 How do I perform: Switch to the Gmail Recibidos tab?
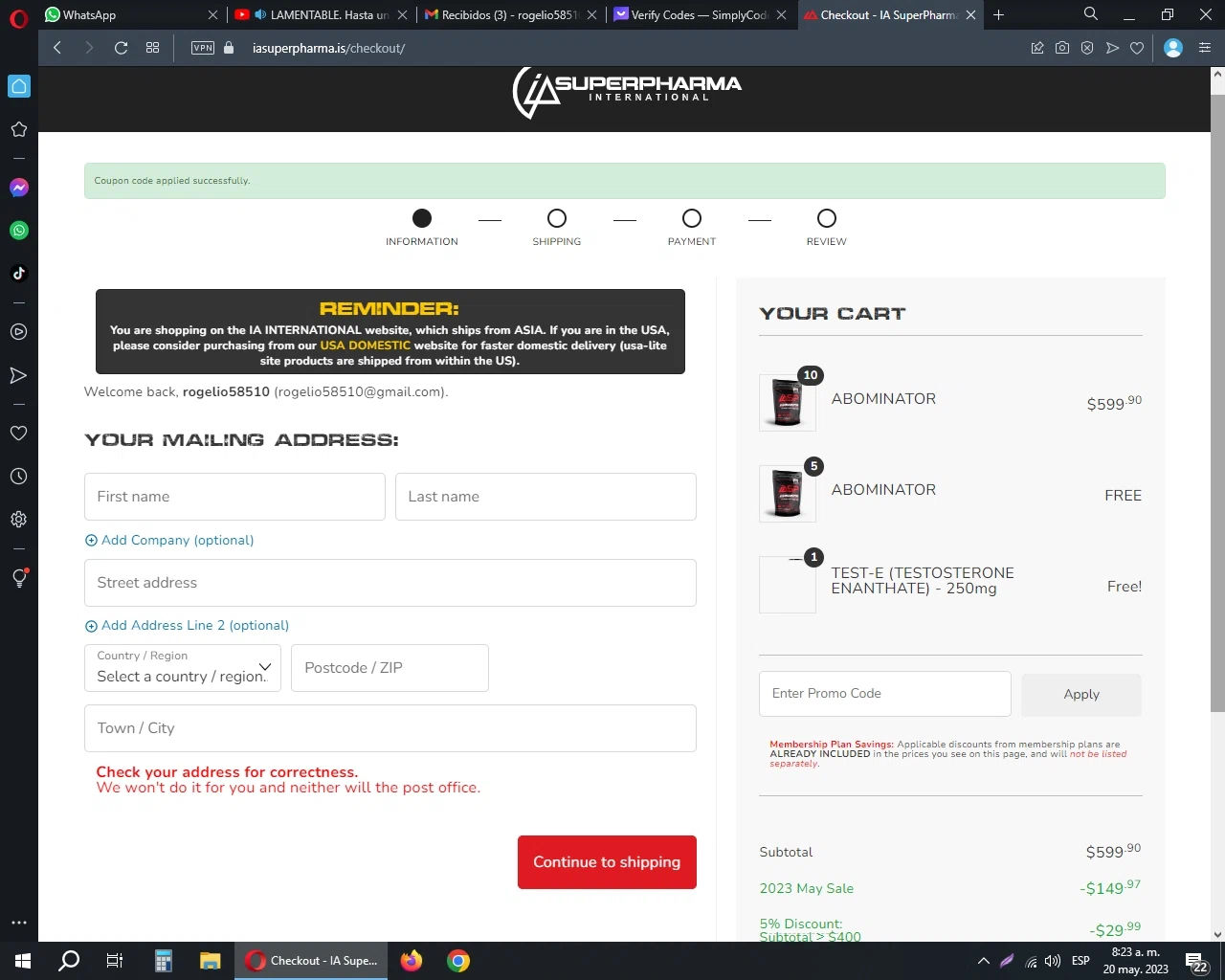pyautogui.click(x=511, y=14)
